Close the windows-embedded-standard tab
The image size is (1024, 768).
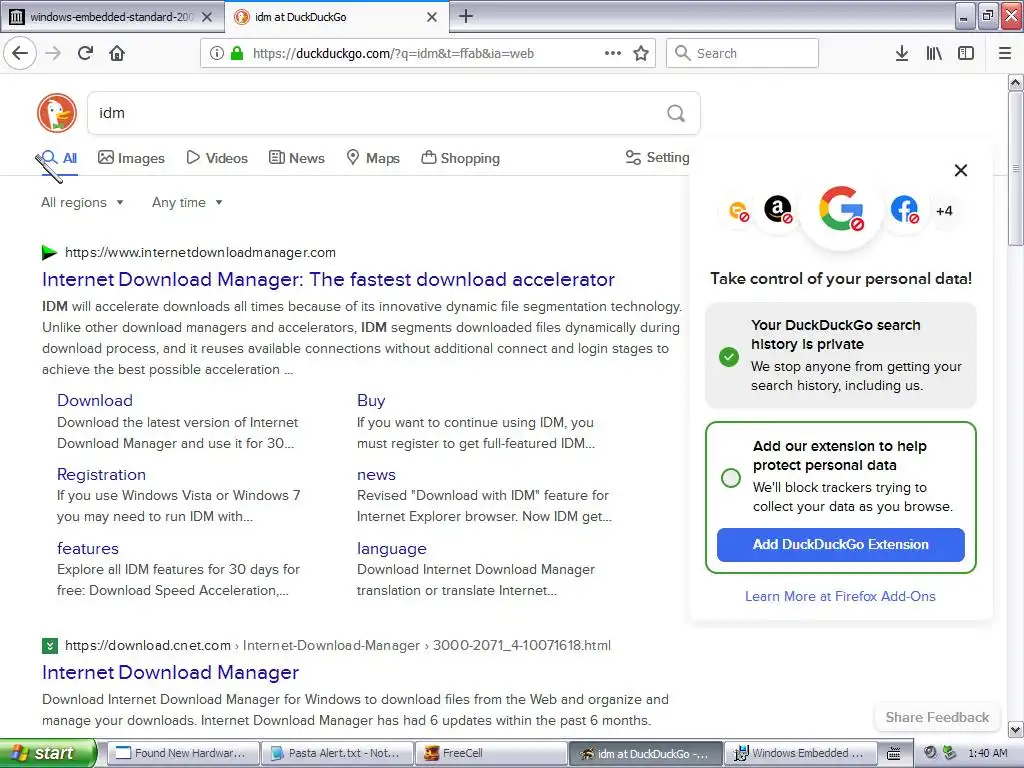tap(207, 17)
